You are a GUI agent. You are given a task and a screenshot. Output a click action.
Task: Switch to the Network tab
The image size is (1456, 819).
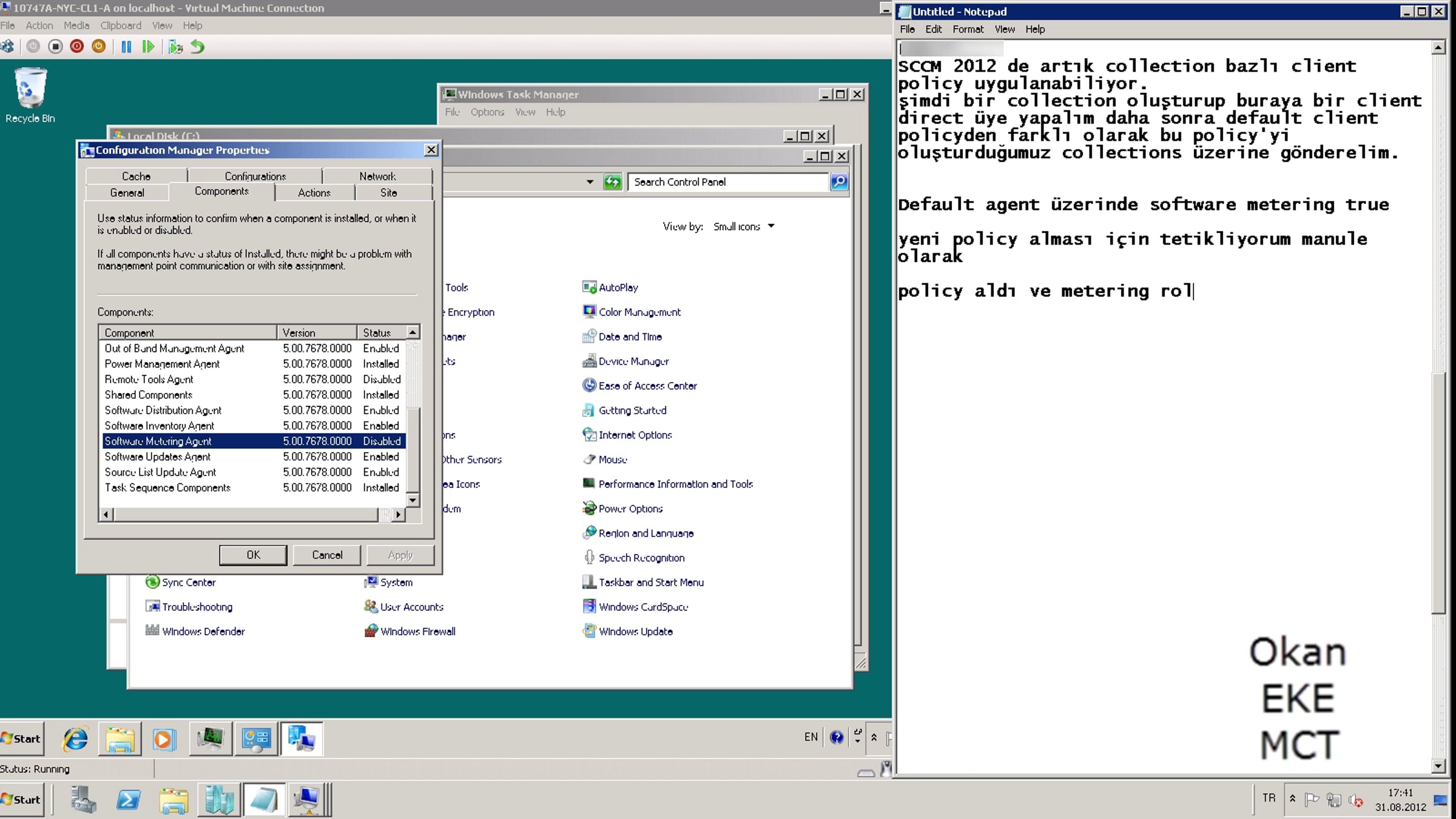tap(377, 176)
